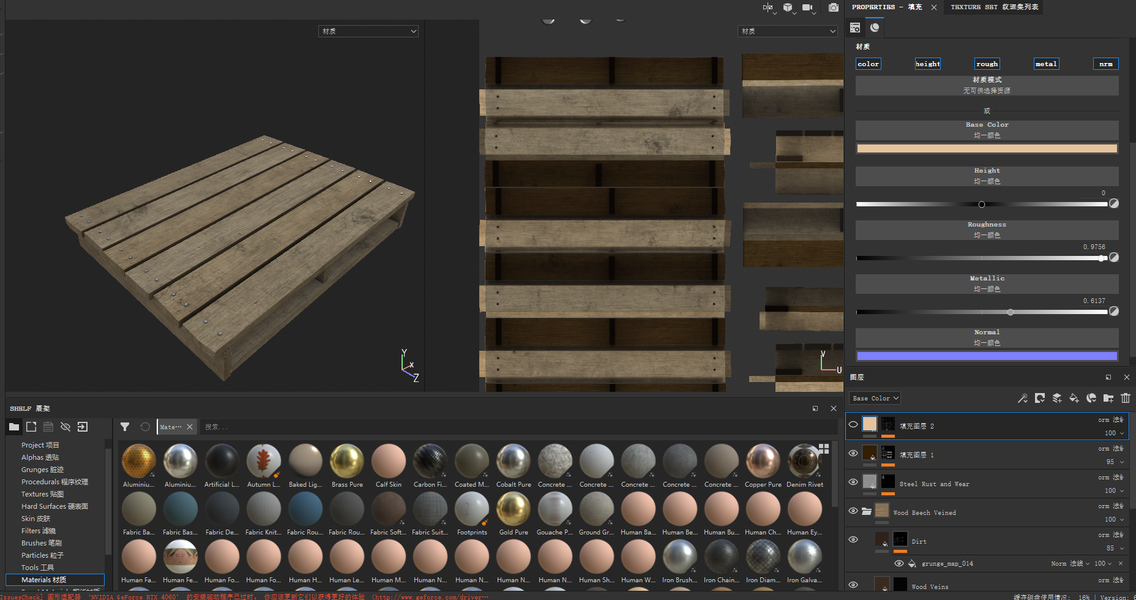1136x600 pixels.
Task: Hide the Steel Rust and Wear layer
Action: point(853,482)
